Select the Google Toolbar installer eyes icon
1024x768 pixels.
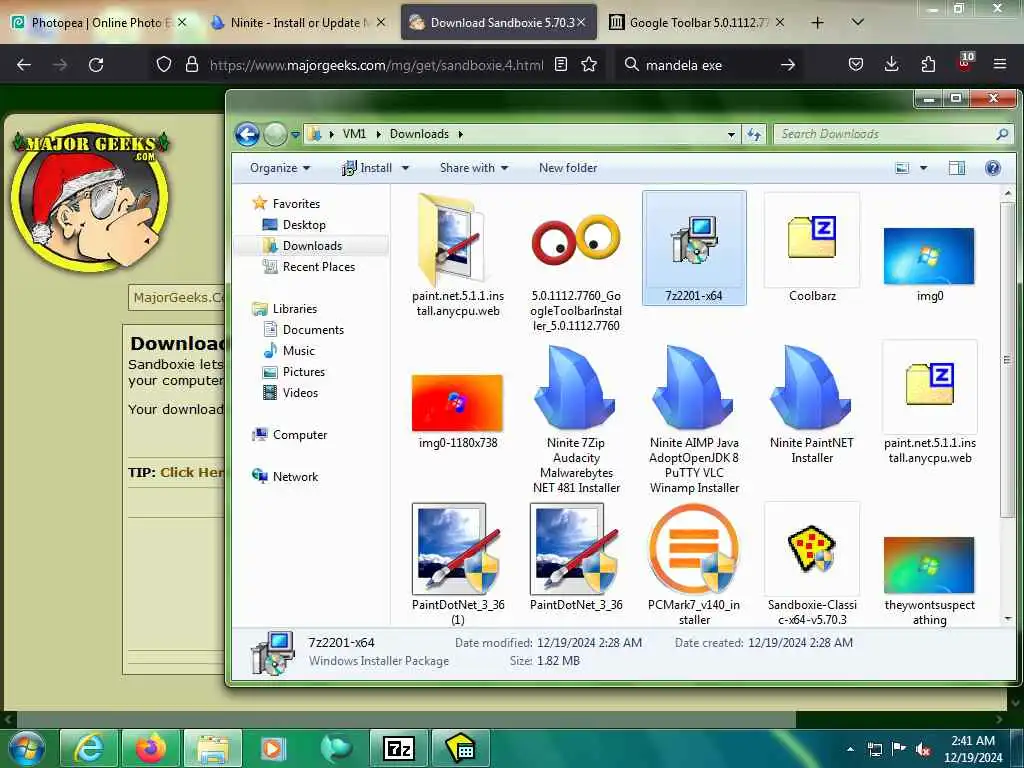click(575, 240)
